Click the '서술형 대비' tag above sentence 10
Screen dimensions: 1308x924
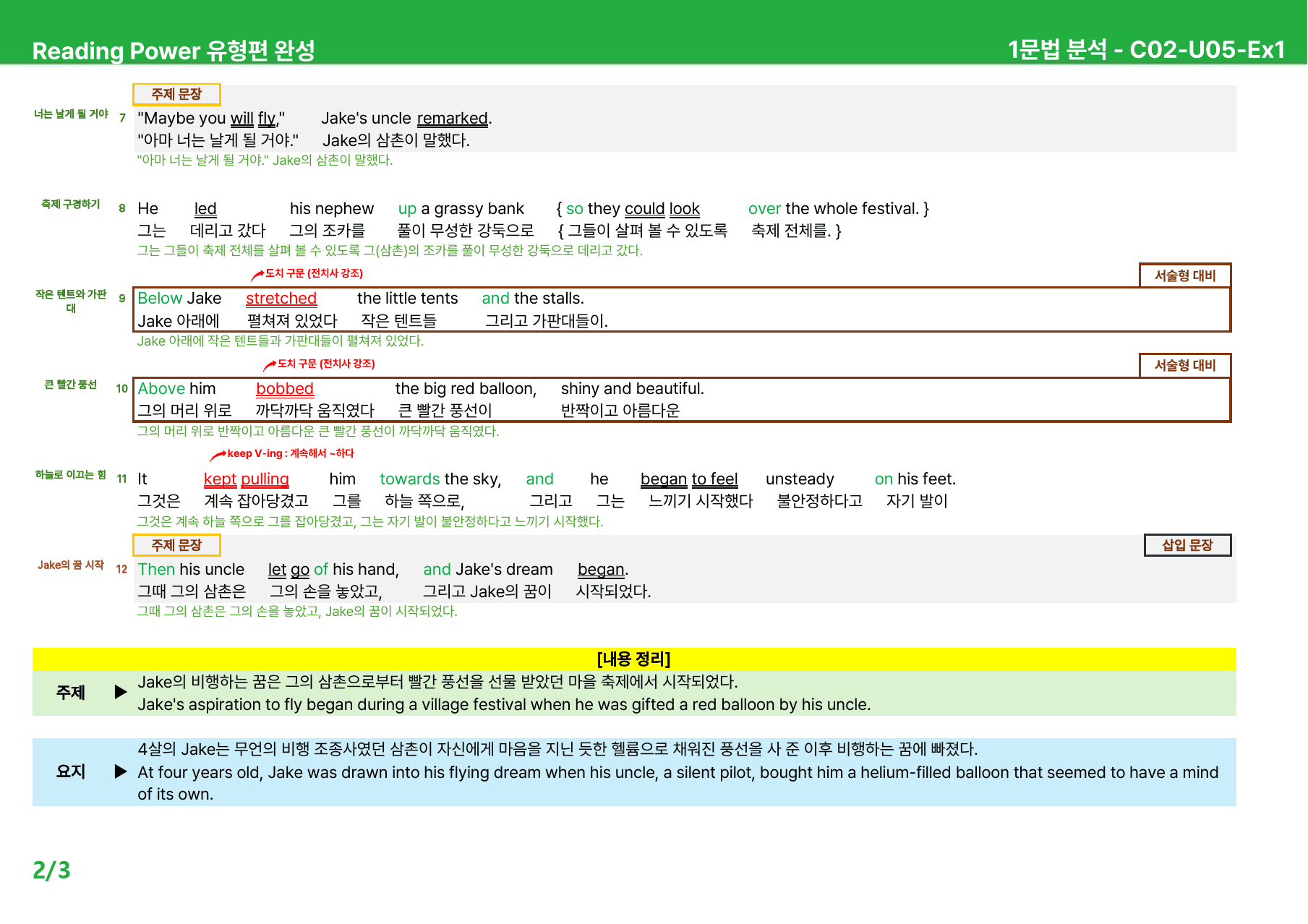1185,365
